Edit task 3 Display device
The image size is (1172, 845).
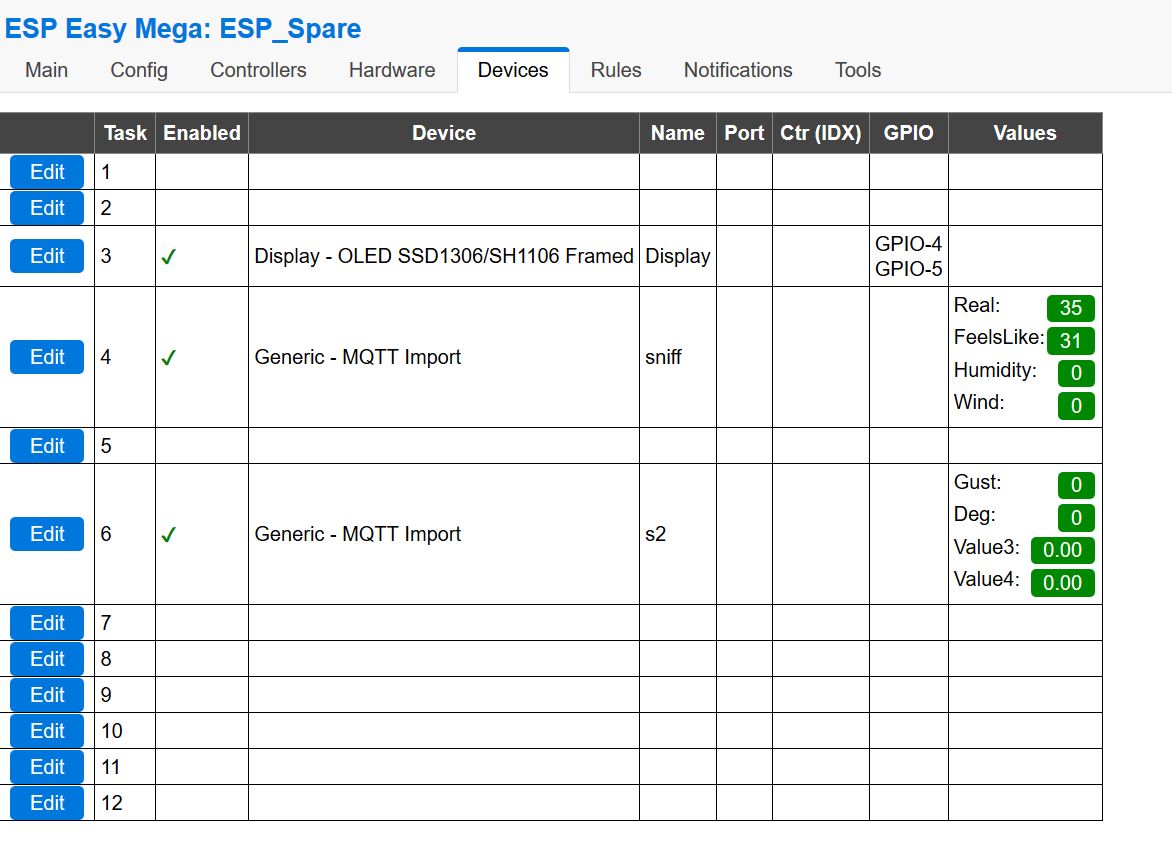45,255
